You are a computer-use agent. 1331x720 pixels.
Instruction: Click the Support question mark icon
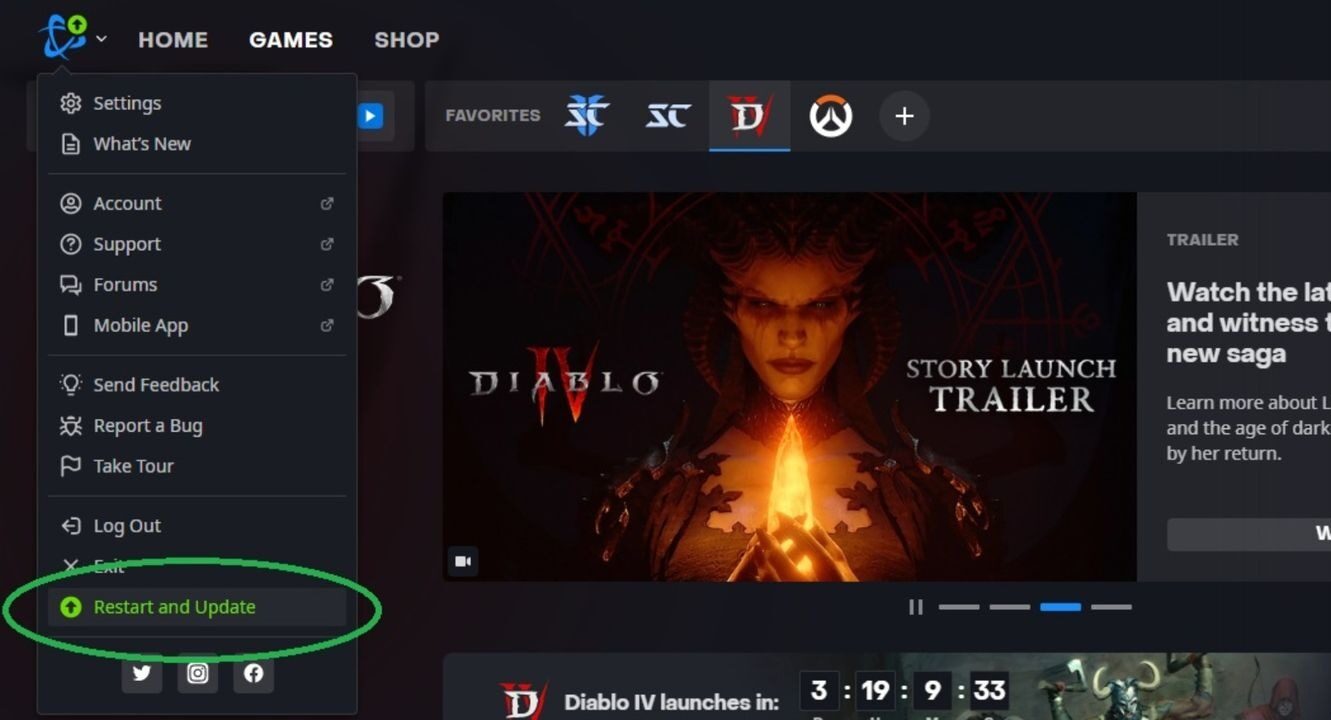point(70,244)
